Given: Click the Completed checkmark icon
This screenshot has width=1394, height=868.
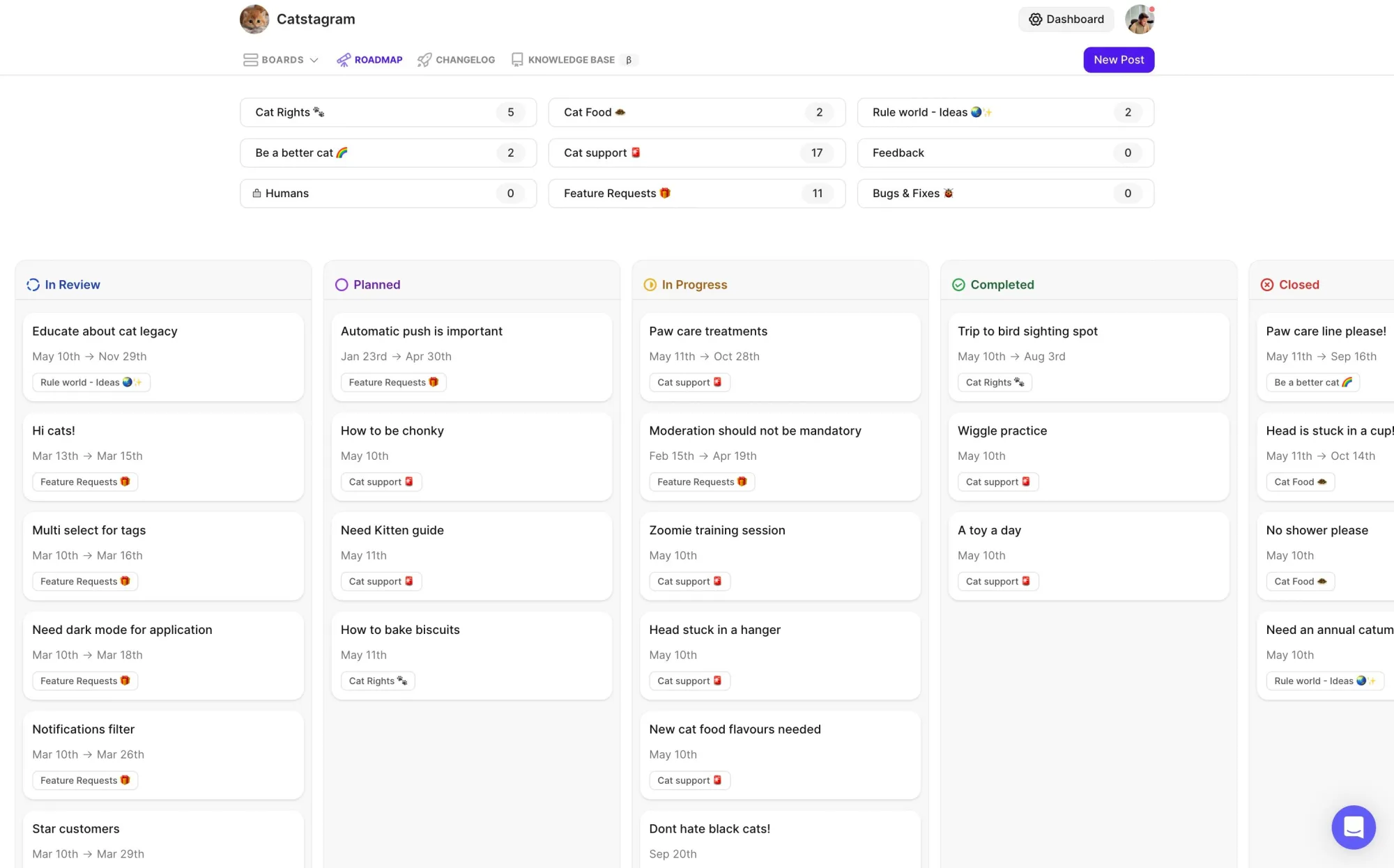Looking at the screenshot, I should [958, 285].
